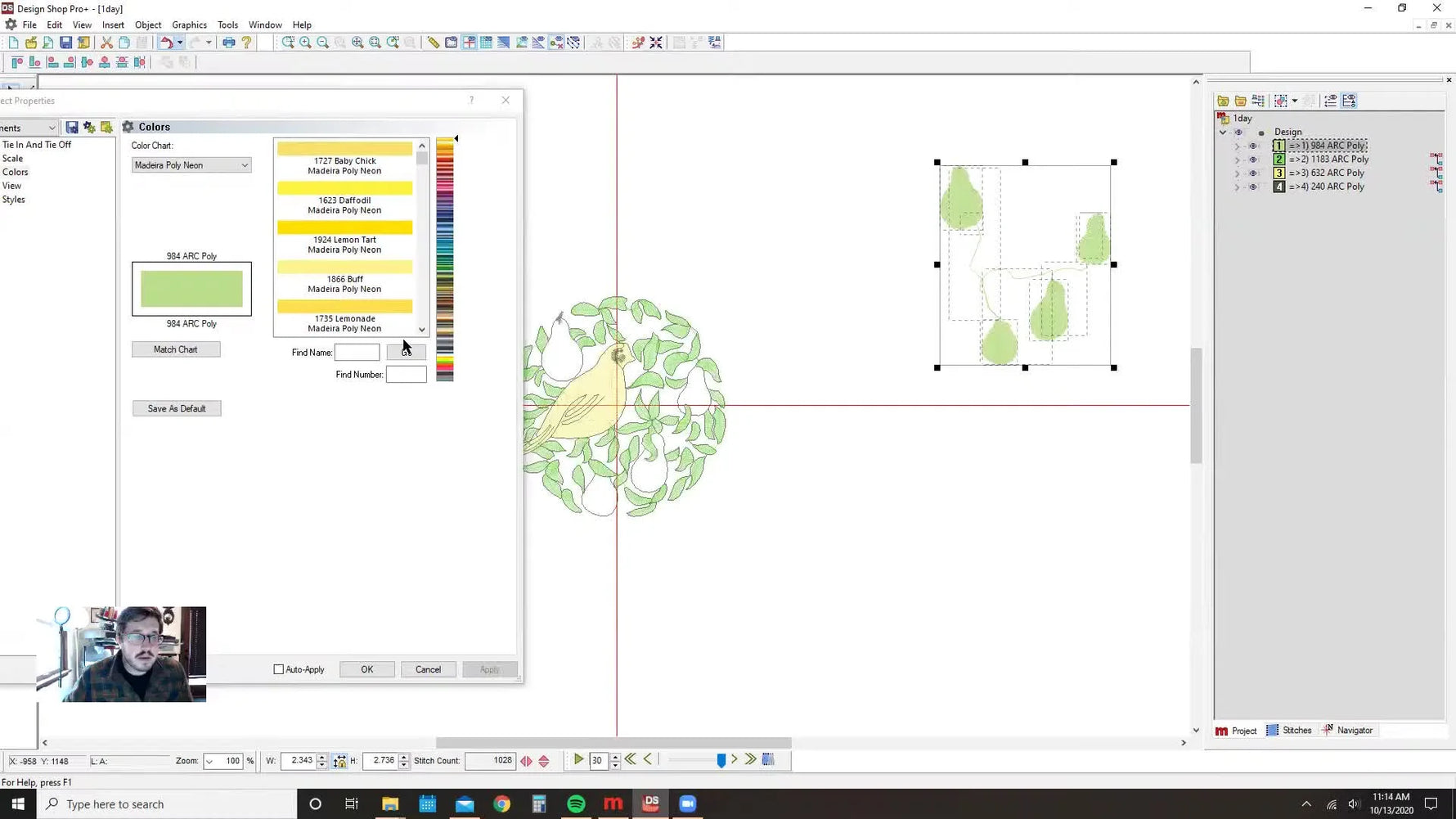
Task: Activate the Measure ruler tool
Action: click(433, 42)
